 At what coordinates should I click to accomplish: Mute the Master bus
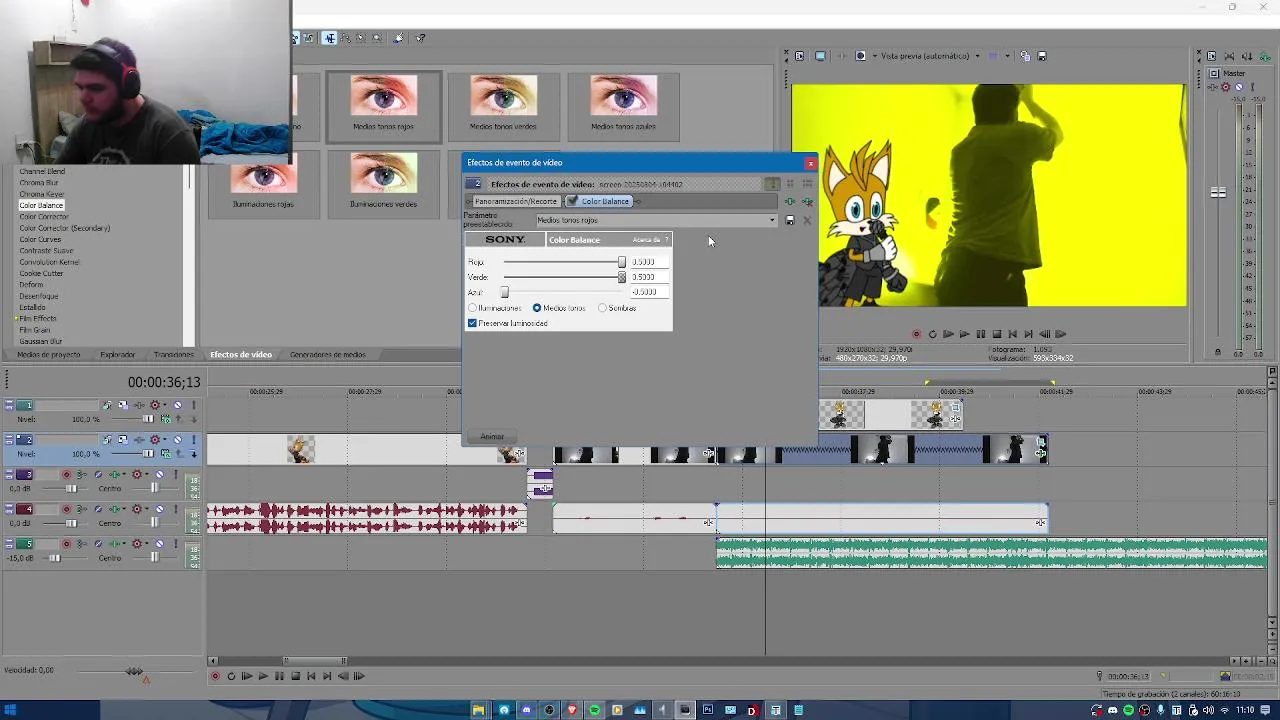pyautogui.click(x=1239, y=87)
